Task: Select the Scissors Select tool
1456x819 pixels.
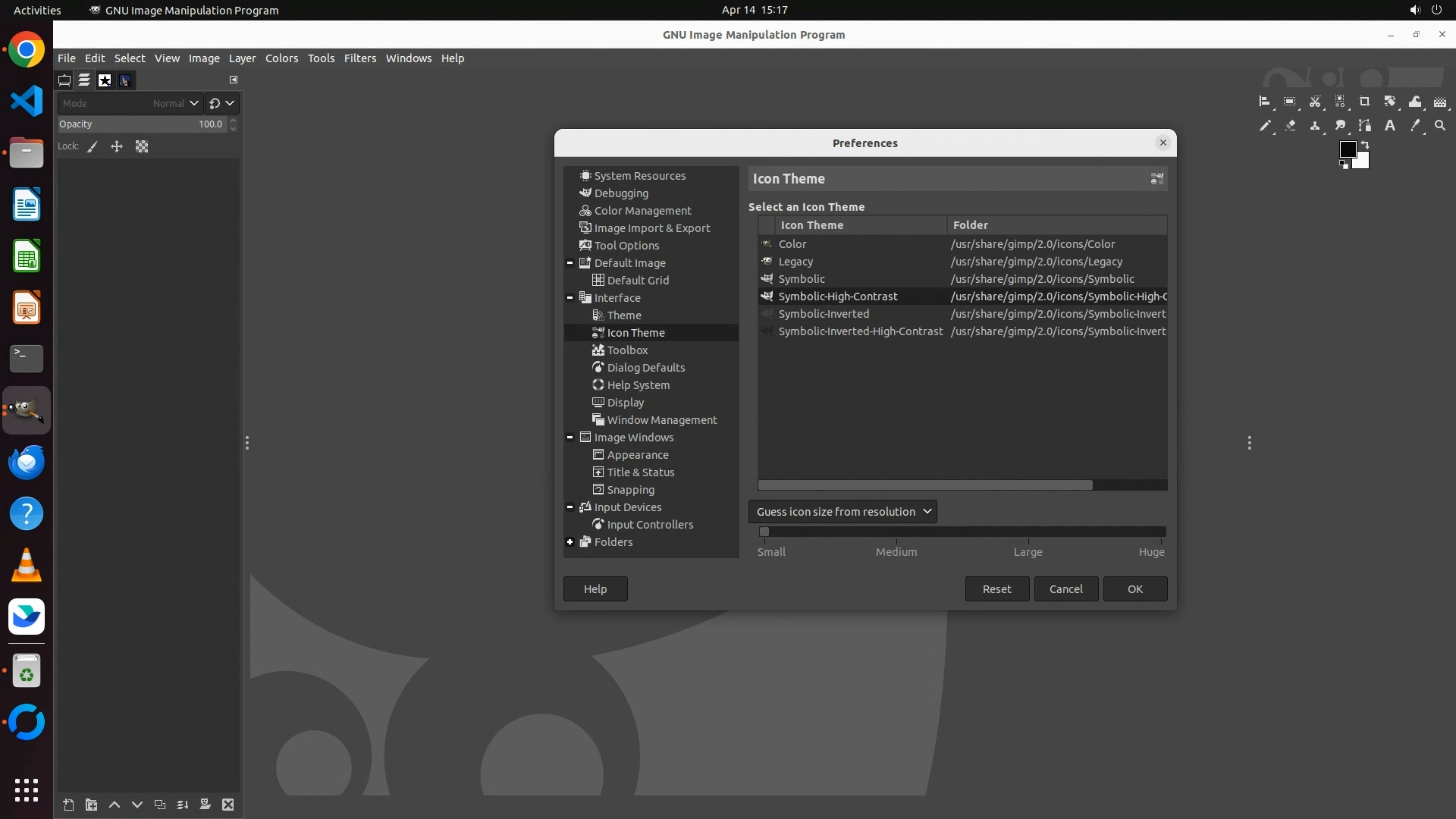Action: click(1315, 102)
